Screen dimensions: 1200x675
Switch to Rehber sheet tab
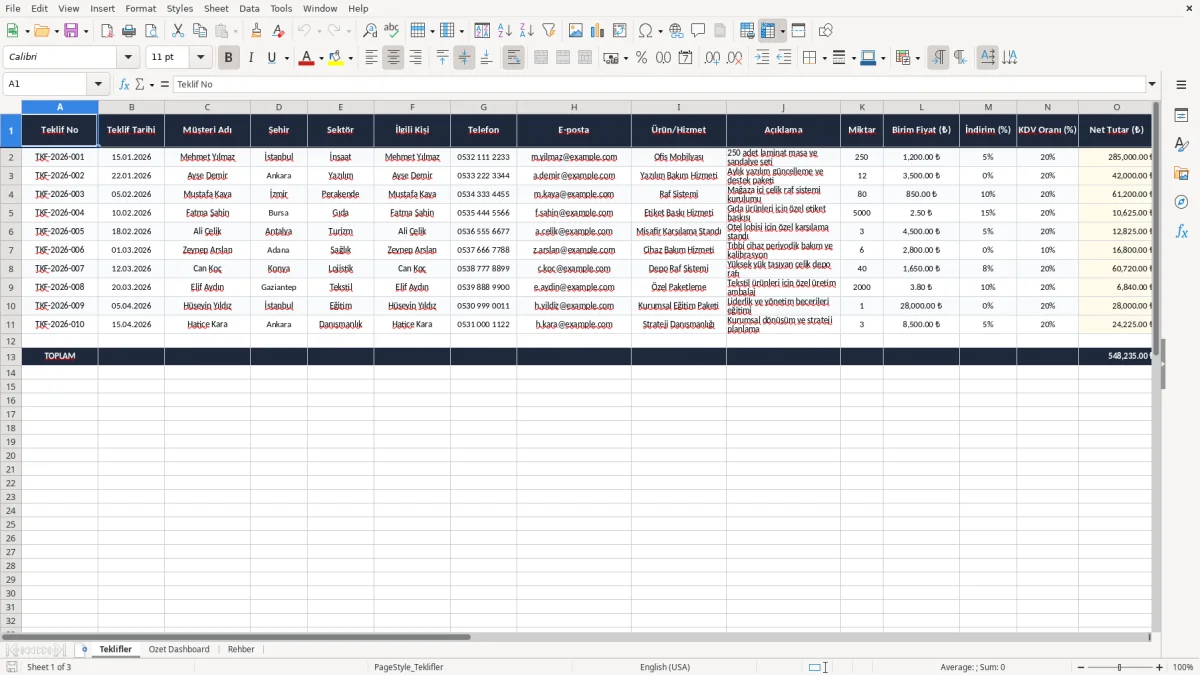click(x=241, y=650)
